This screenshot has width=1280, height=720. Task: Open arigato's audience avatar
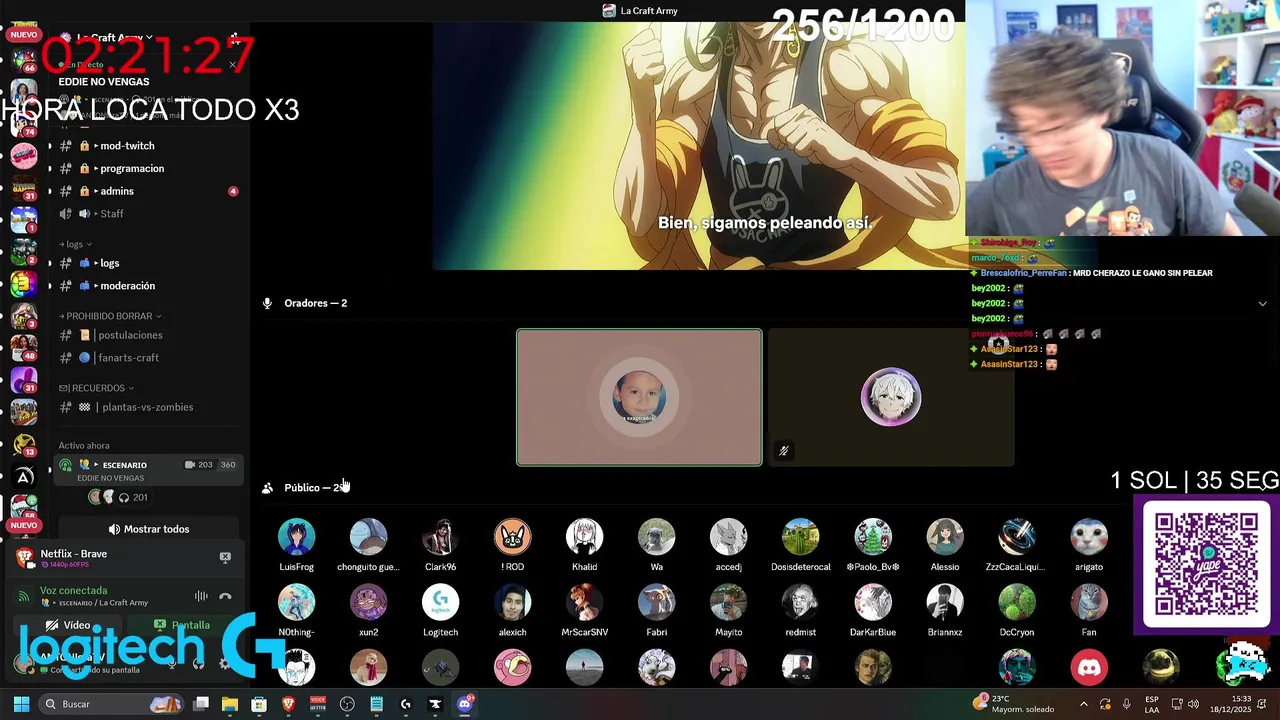pyautogui.click(x=1089, y=537)
